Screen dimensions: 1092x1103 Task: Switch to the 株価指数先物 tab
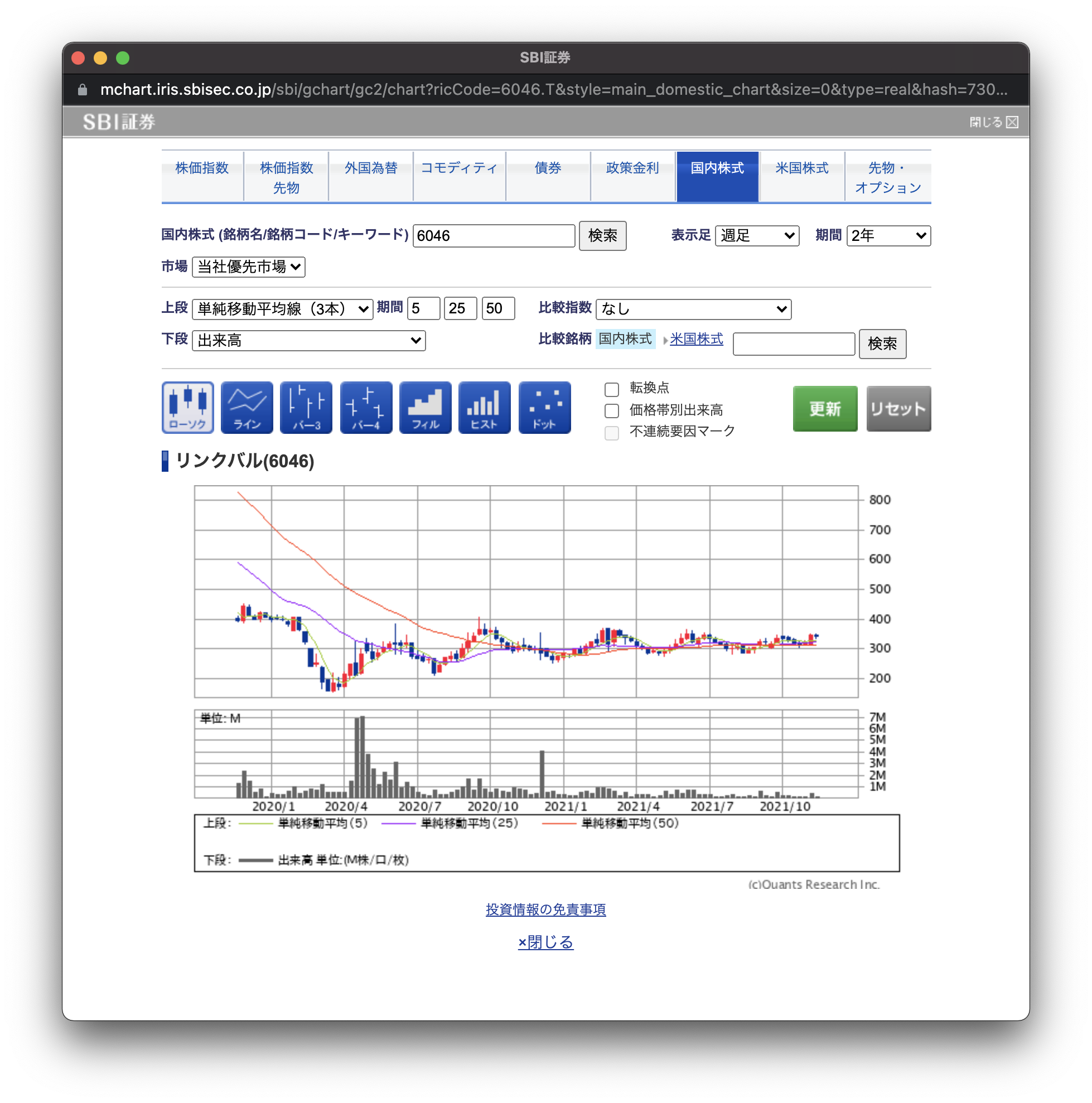coord(286,177)
